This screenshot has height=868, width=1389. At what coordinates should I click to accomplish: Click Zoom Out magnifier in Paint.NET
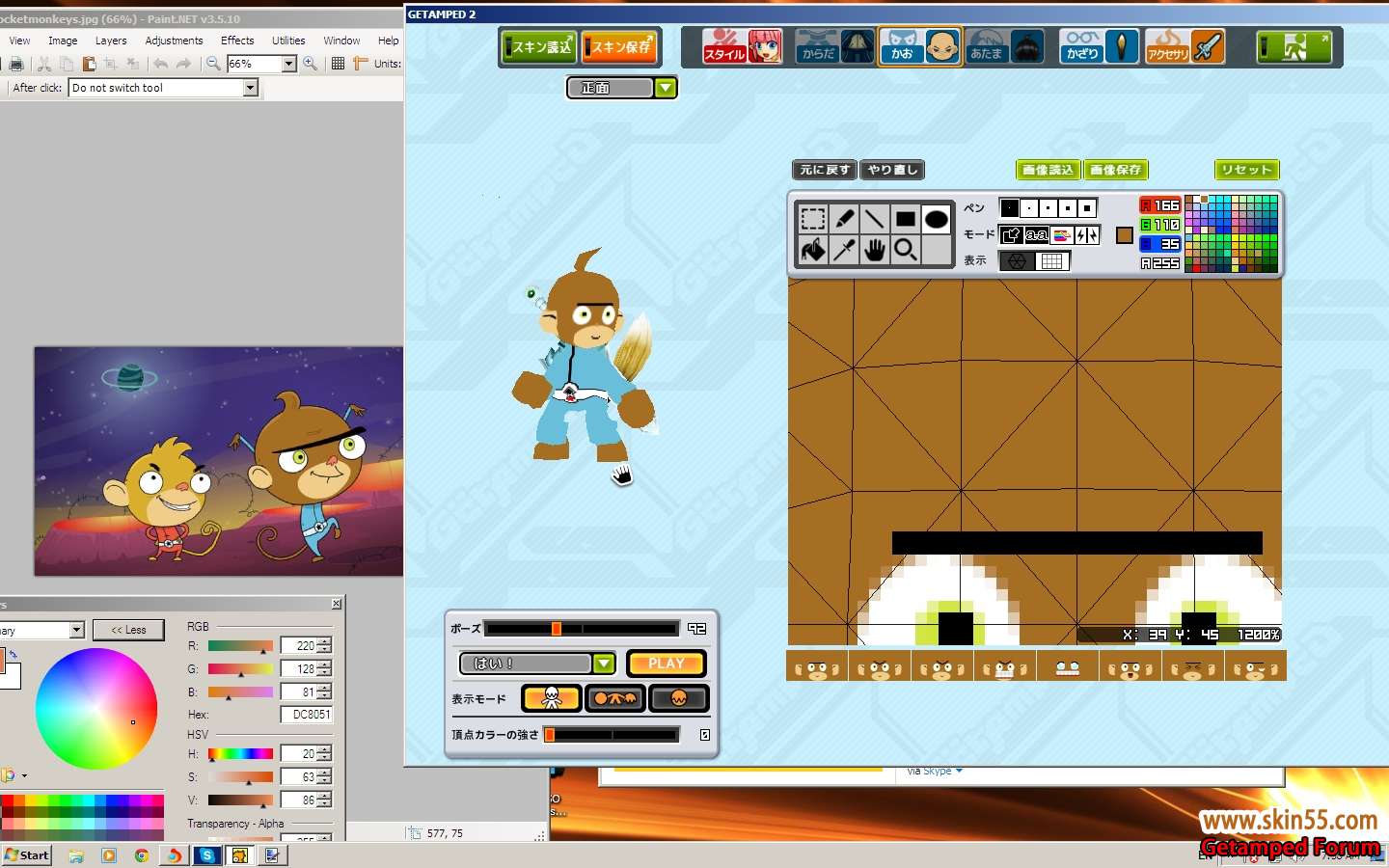[213, 64]
